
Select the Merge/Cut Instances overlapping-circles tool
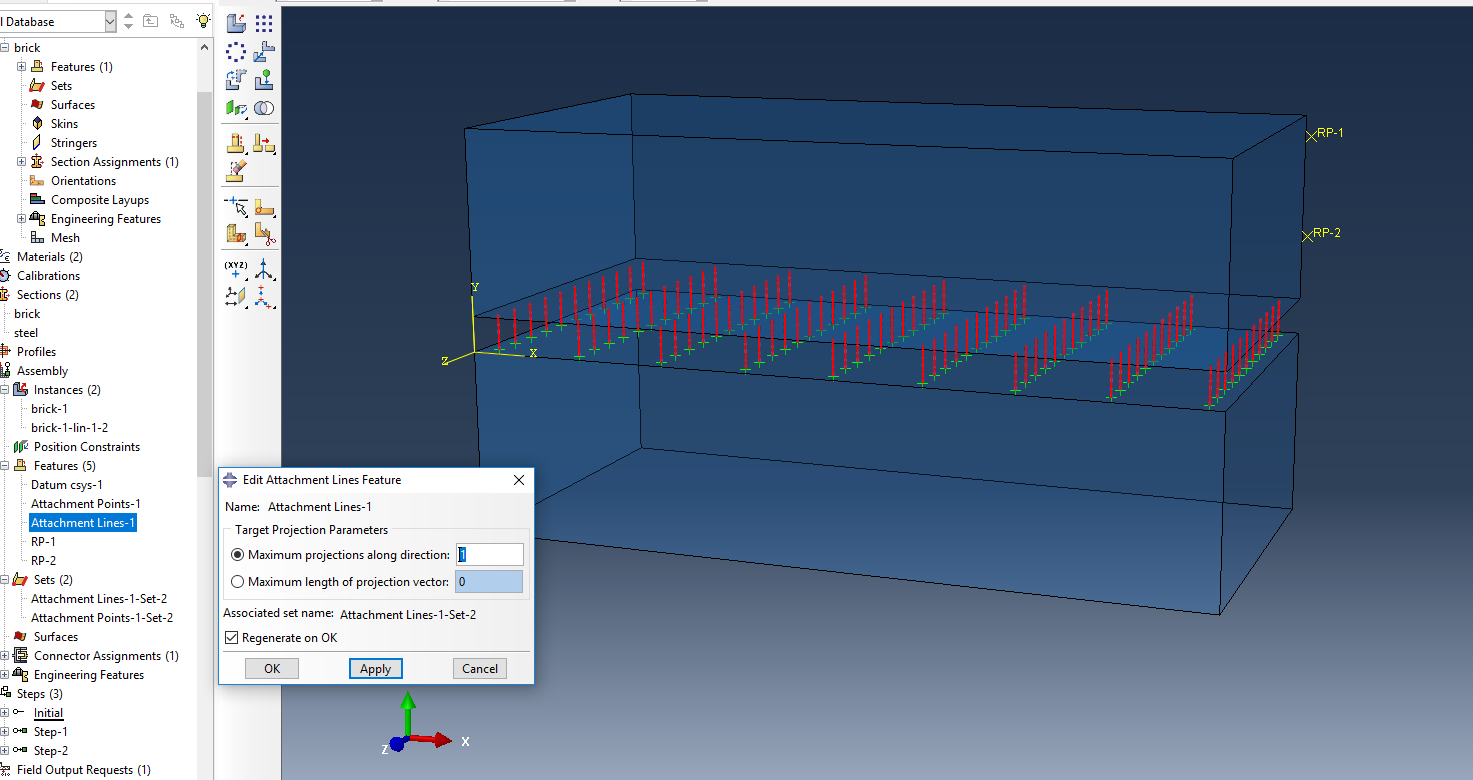[x=264, y=107]
